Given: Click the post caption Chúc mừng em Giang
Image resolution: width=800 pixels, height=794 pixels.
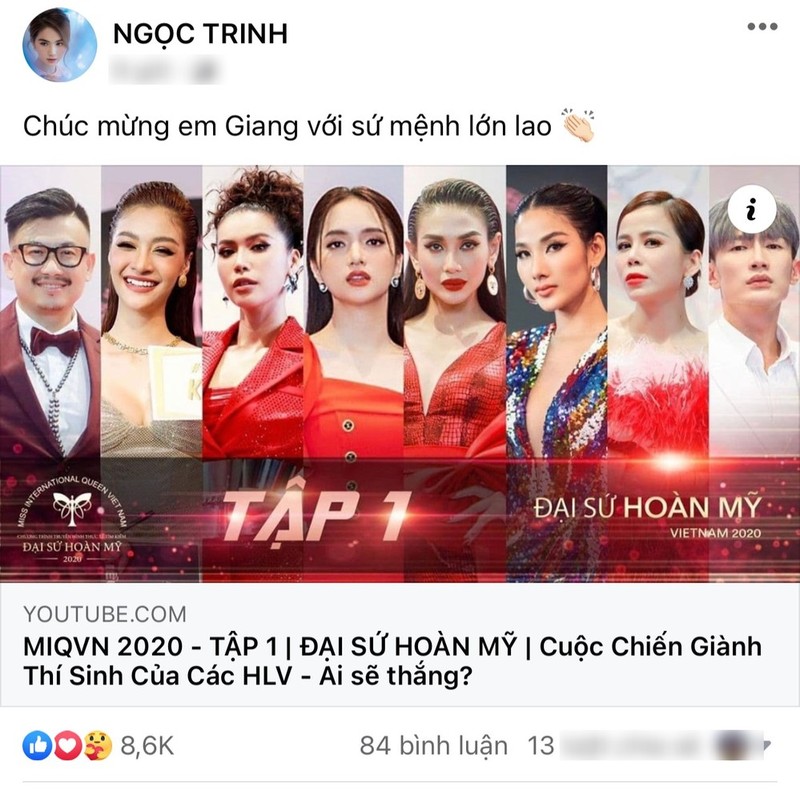Looking at the screenshot, I should pyautogui.click(x=287, y=126).
